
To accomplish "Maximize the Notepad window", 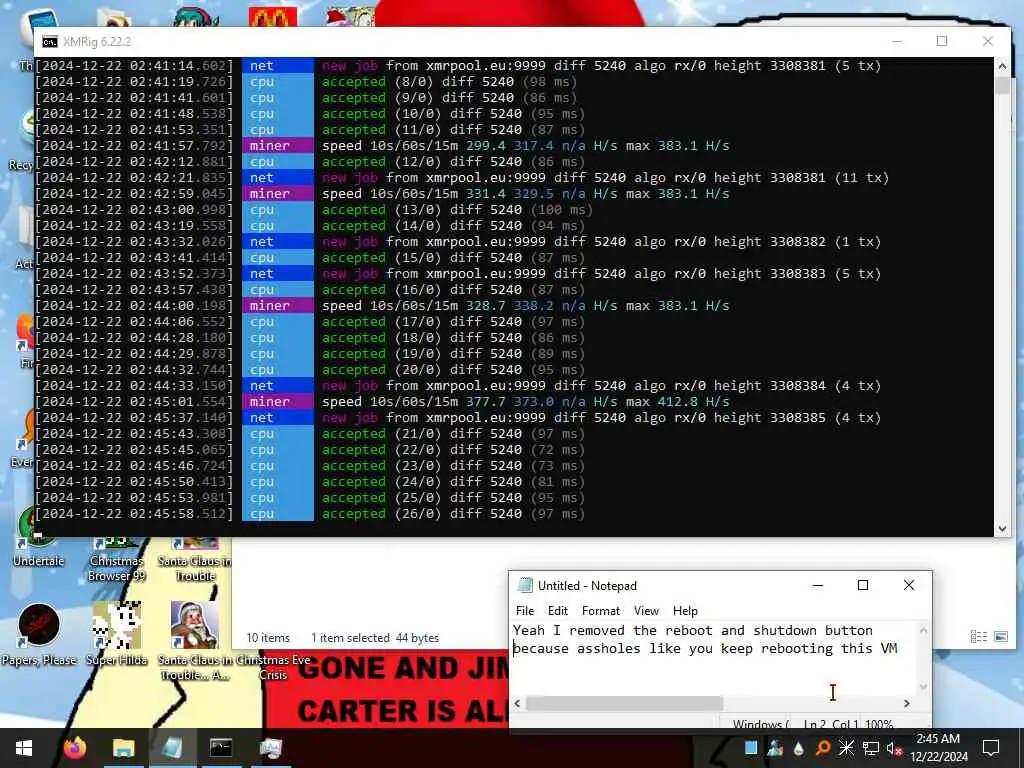I will (x=863, y=585).
